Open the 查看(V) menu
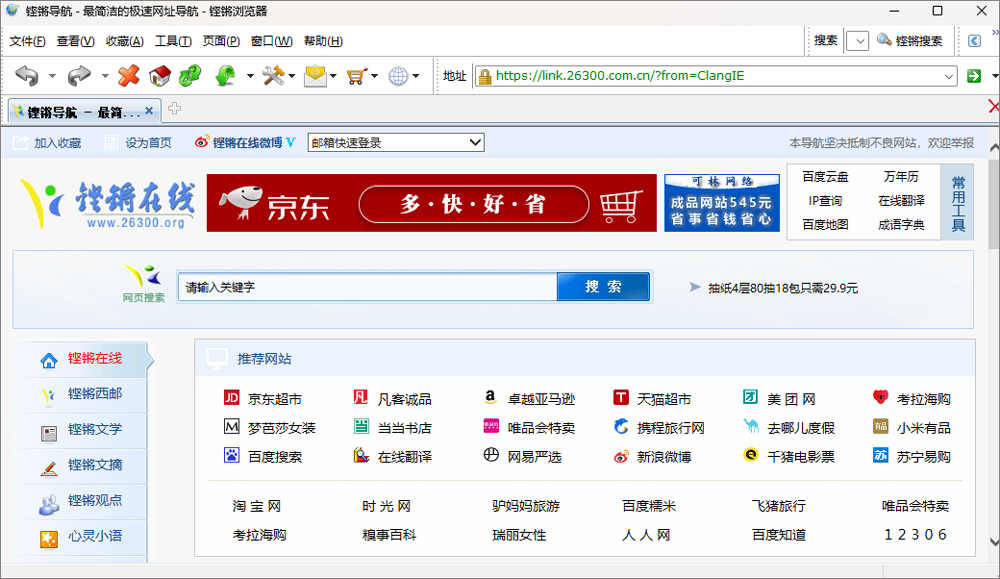The width and height of the screenshot is (1000, 579). point(75,41)
